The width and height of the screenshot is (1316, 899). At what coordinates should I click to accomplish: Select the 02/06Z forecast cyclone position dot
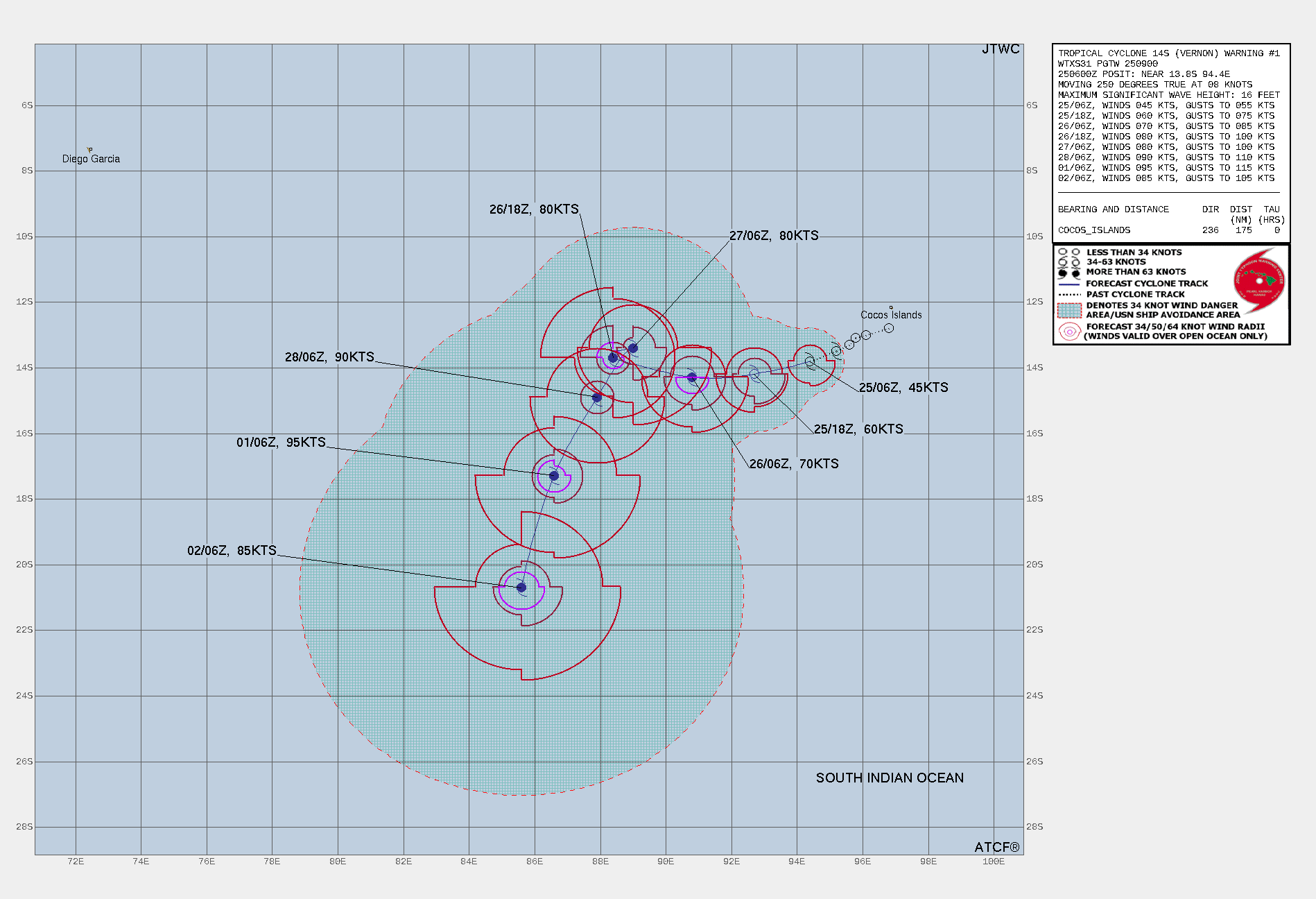pyautogui.click(x=521, y=588)
